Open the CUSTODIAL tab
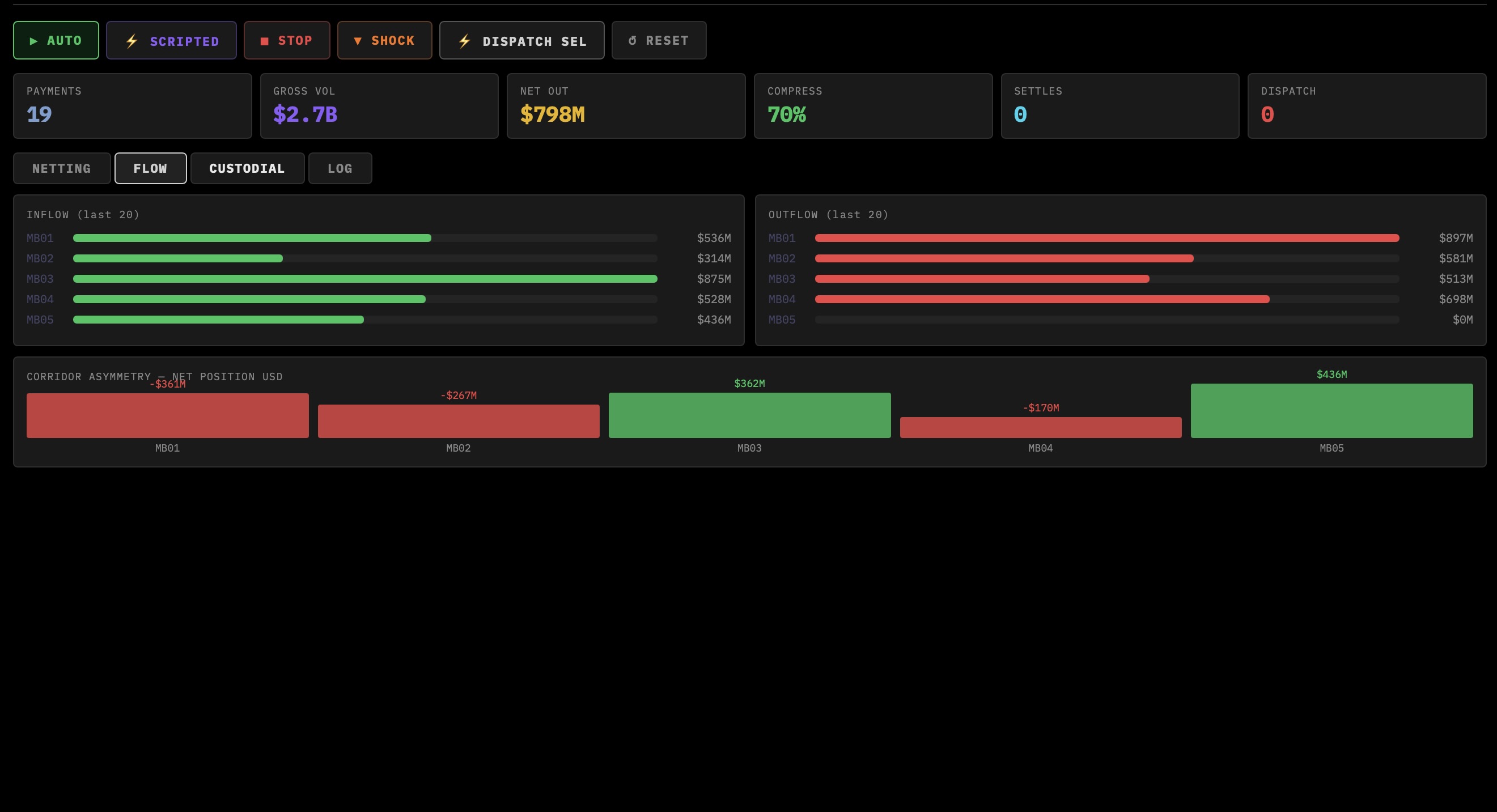Screen dimensions: 1497x812 [247, 168]
